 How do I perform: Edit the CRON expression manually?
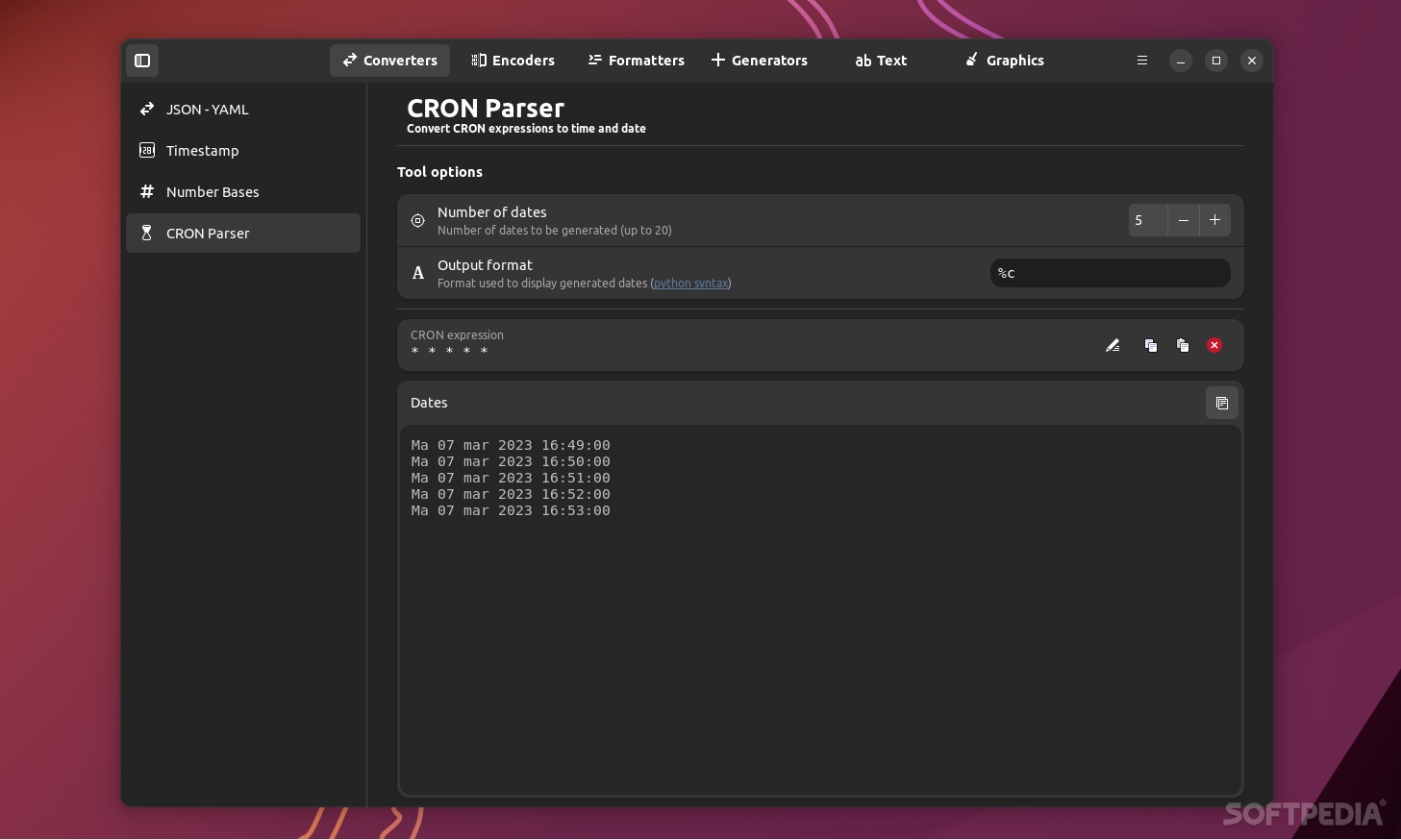[x=1113, y=345]
